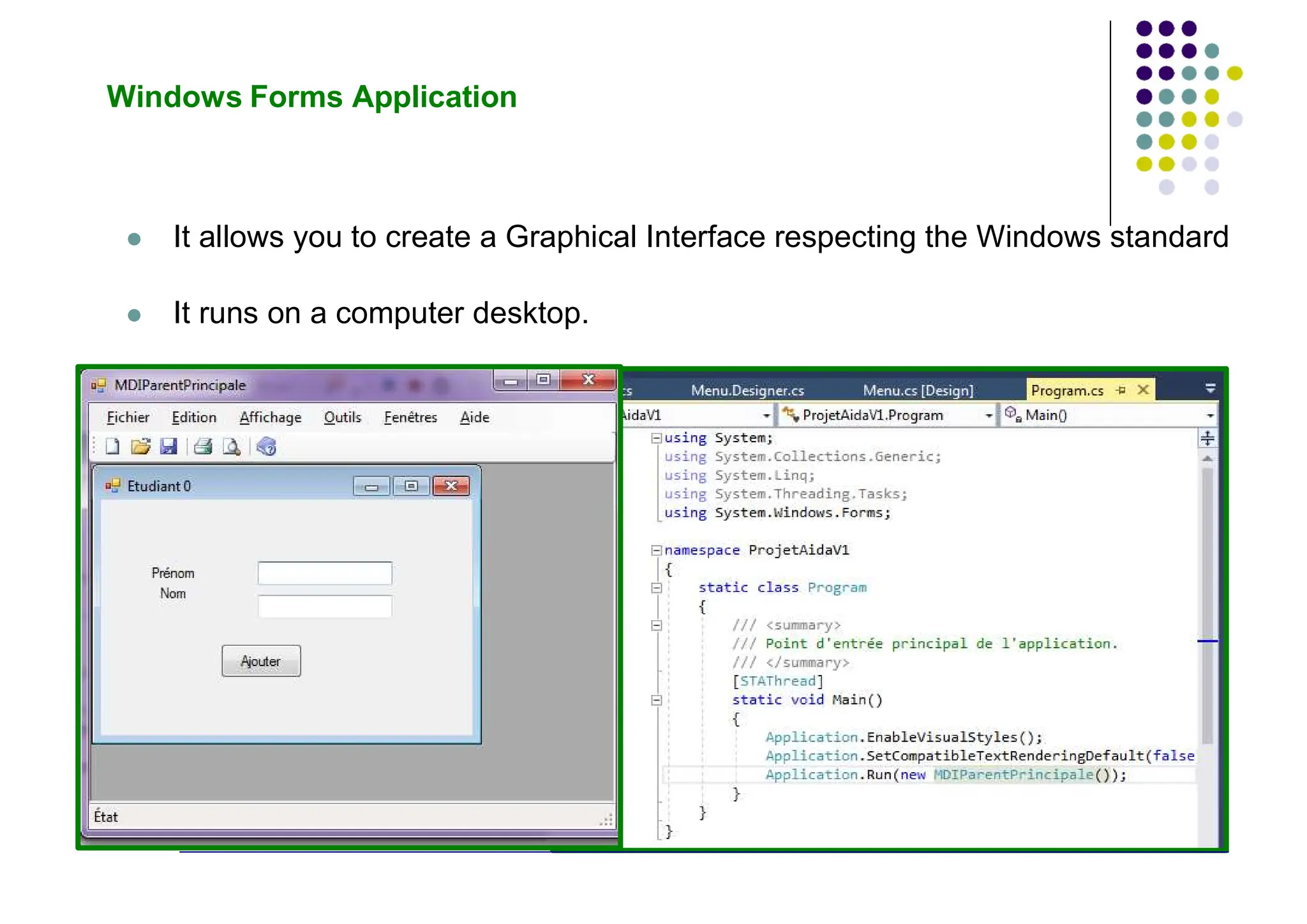Viewport: 1307px width, 924px height.
Task: Click the Print toolbar icon
Action: pos(203,446)
